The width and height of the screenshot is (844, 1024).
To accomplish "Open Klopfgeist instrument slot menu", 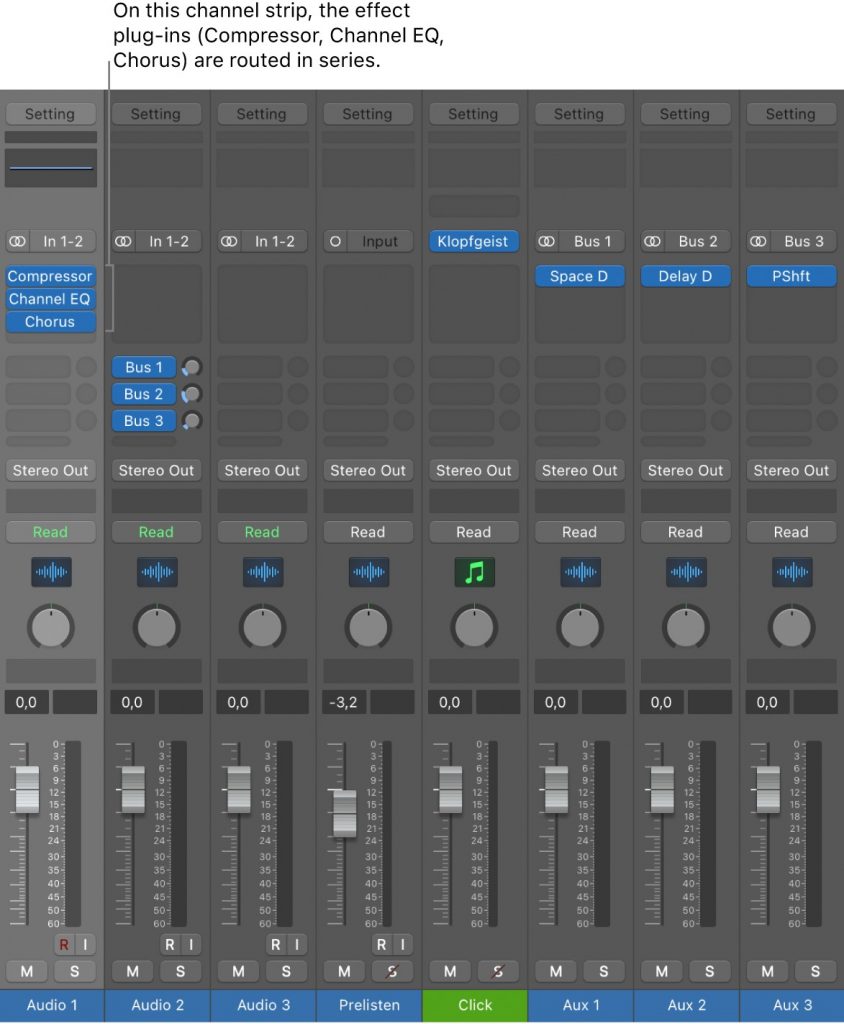I will click(474, 241).
